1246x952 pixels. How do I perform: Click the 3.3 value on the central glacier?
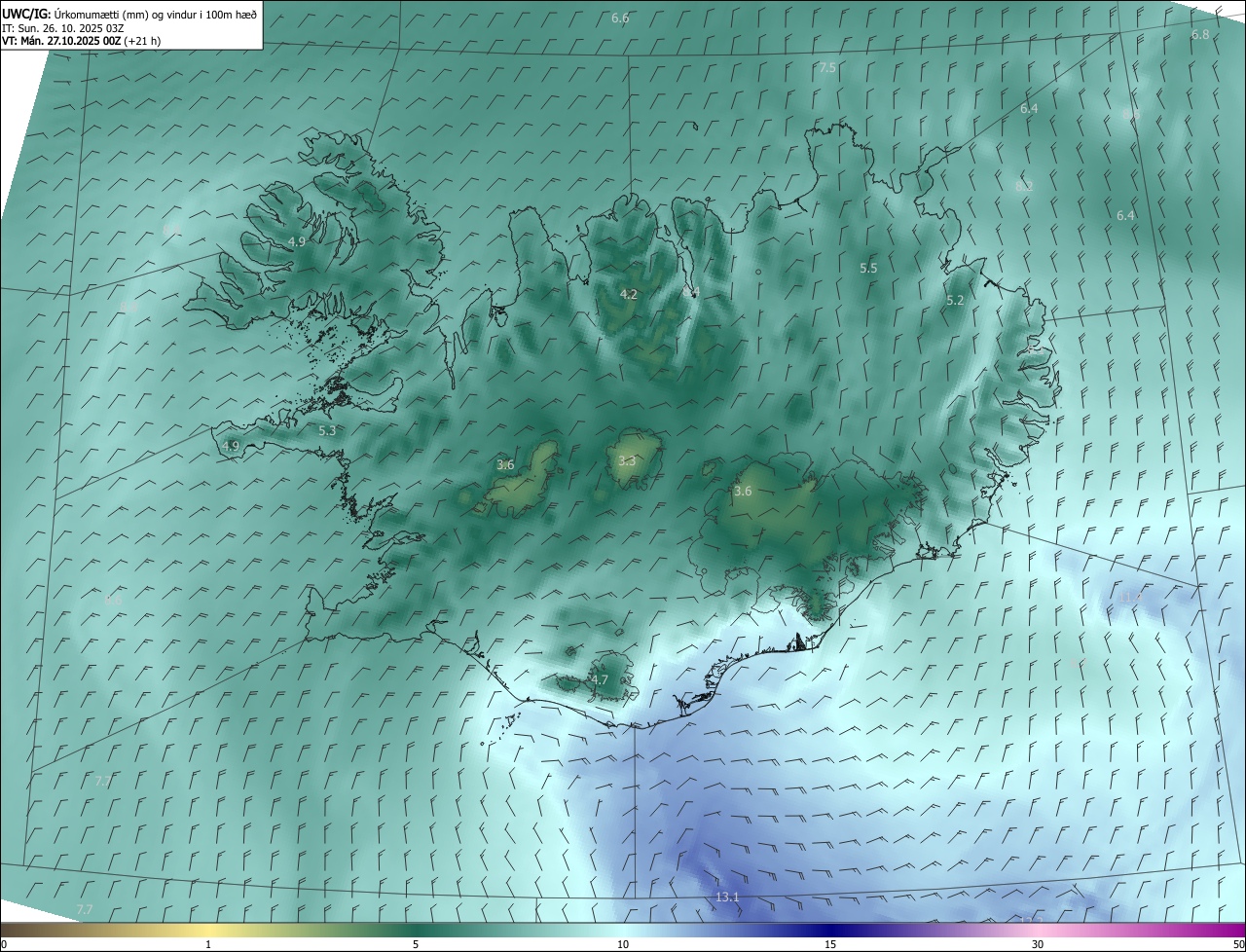pyautogui.click(x=627, y=460)
